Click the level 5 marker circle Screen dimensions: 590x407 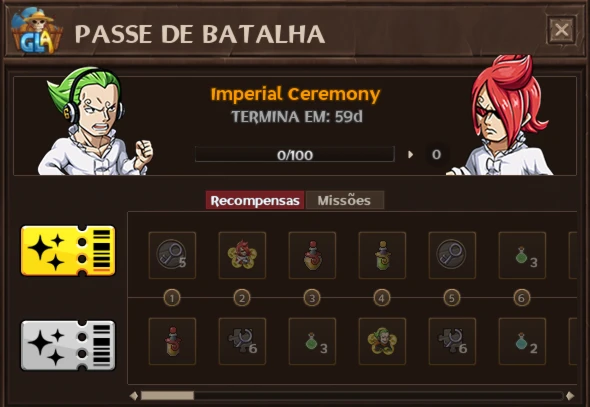(x=452, y=298)
